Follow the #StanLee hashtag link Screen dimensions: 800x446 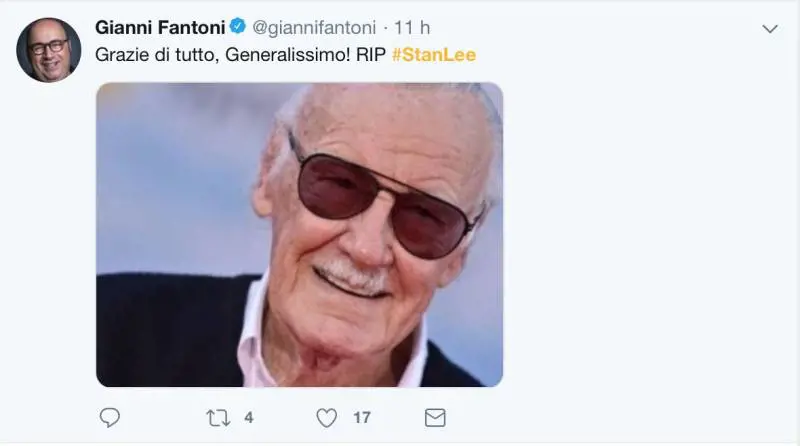(x=433, y=54)
